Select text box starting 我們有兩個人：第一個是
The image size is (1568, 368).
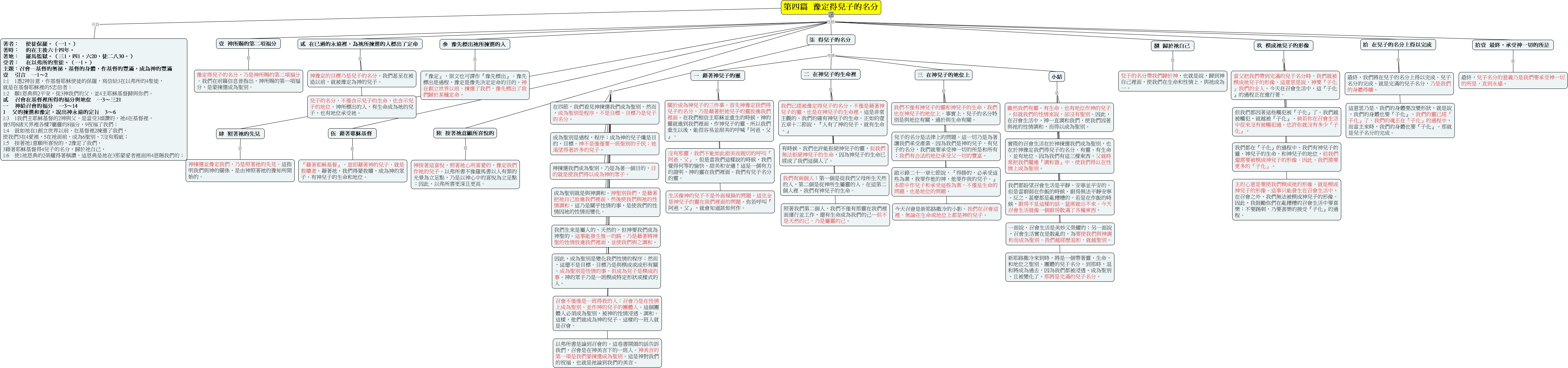(834, 184)
